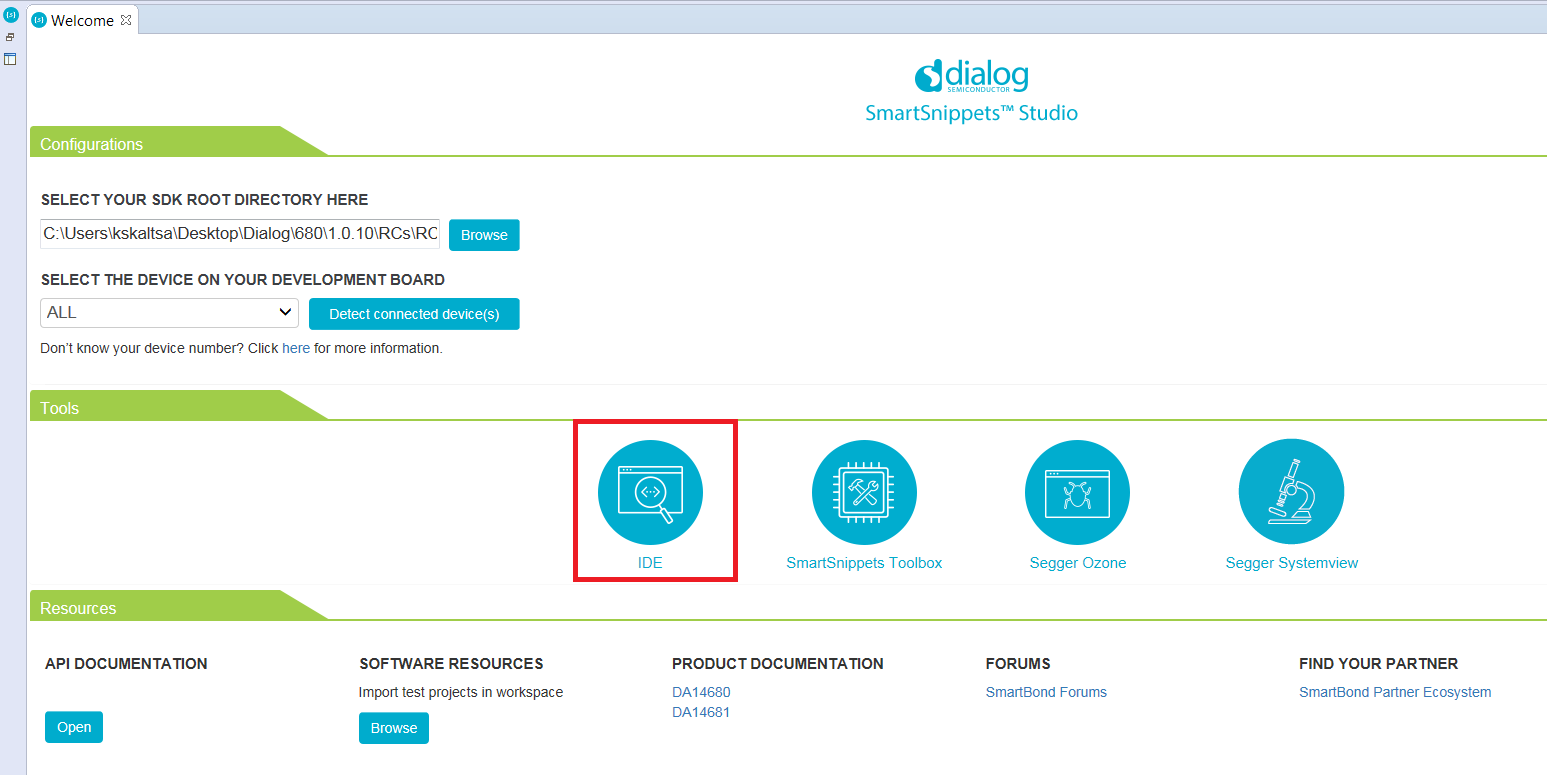The image size is (1547, 775).
Task: Open the API documentation
Action: [74, 727]
